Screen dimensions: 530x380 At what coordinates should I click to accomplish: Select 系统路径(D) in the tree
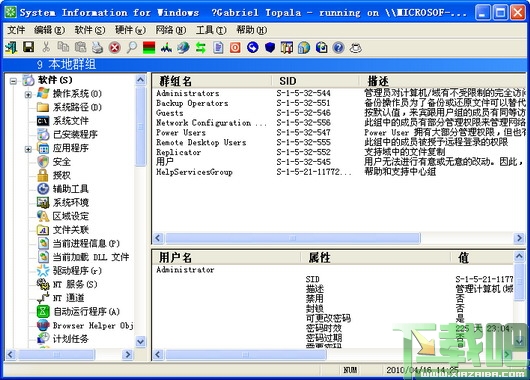click(77, 107)
